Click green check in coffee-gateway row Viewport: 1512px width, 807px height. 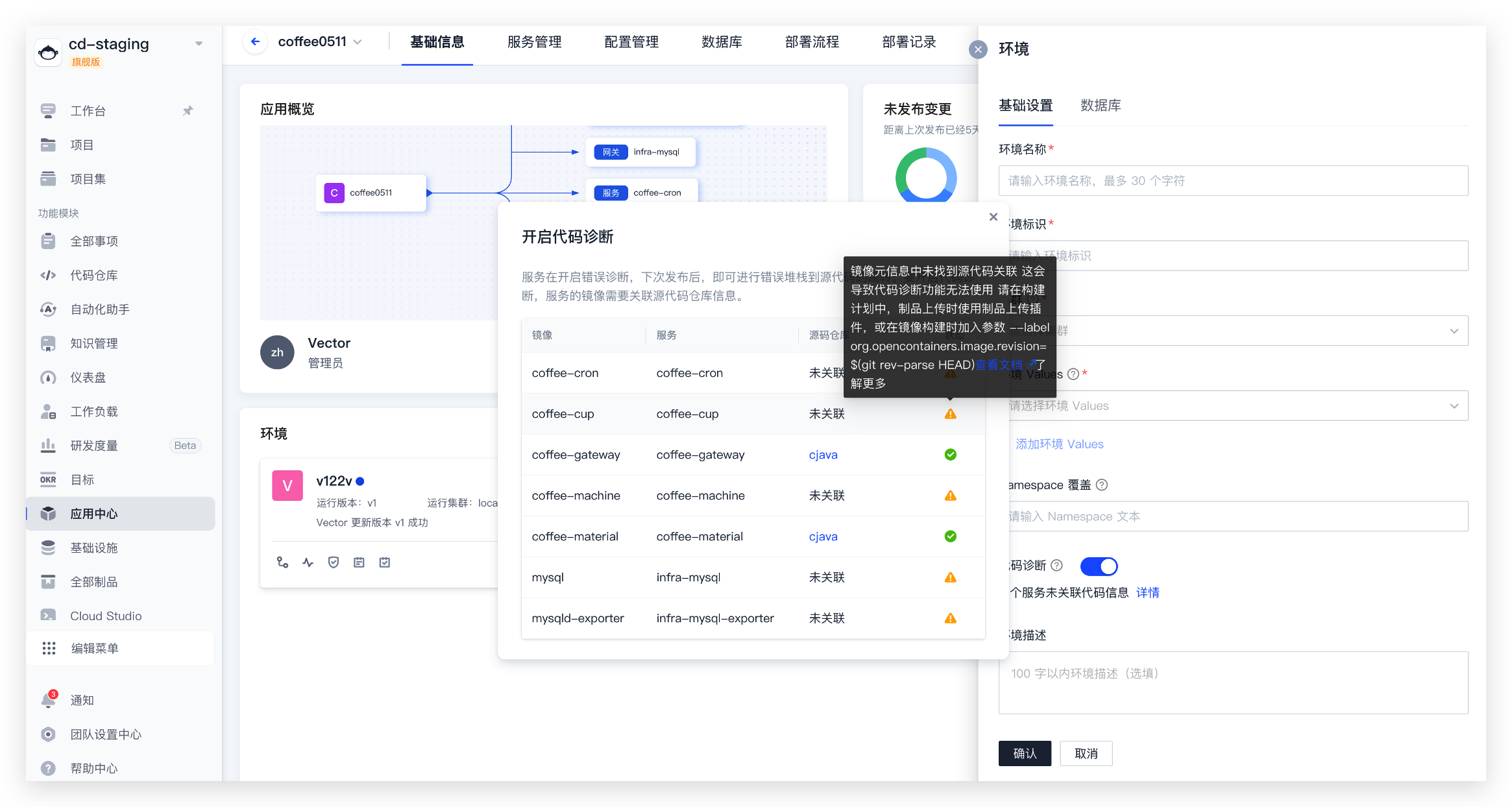(x=950, y=455)
